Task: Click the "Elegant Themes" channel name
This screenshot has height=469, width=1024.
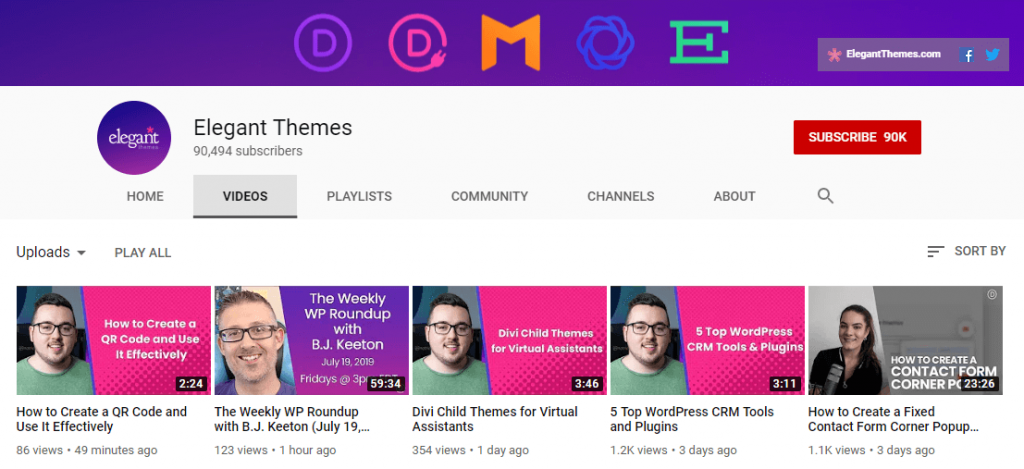Action: 272,127
